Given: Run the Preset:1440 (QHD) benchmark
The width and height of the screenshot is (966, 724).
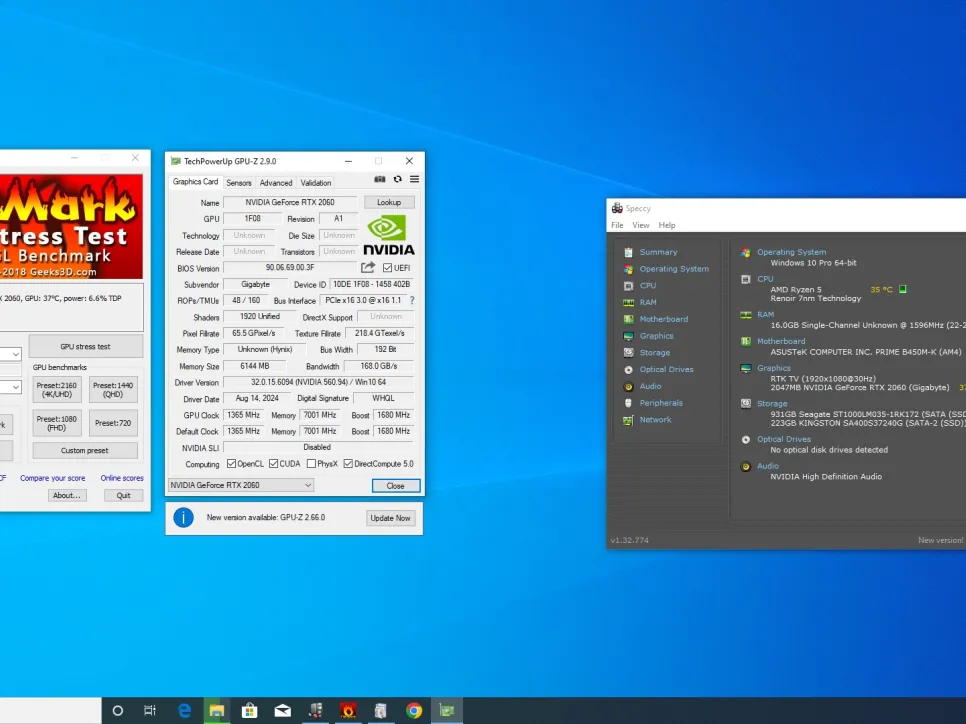Looking at the screenshot, I should [113, 390].
